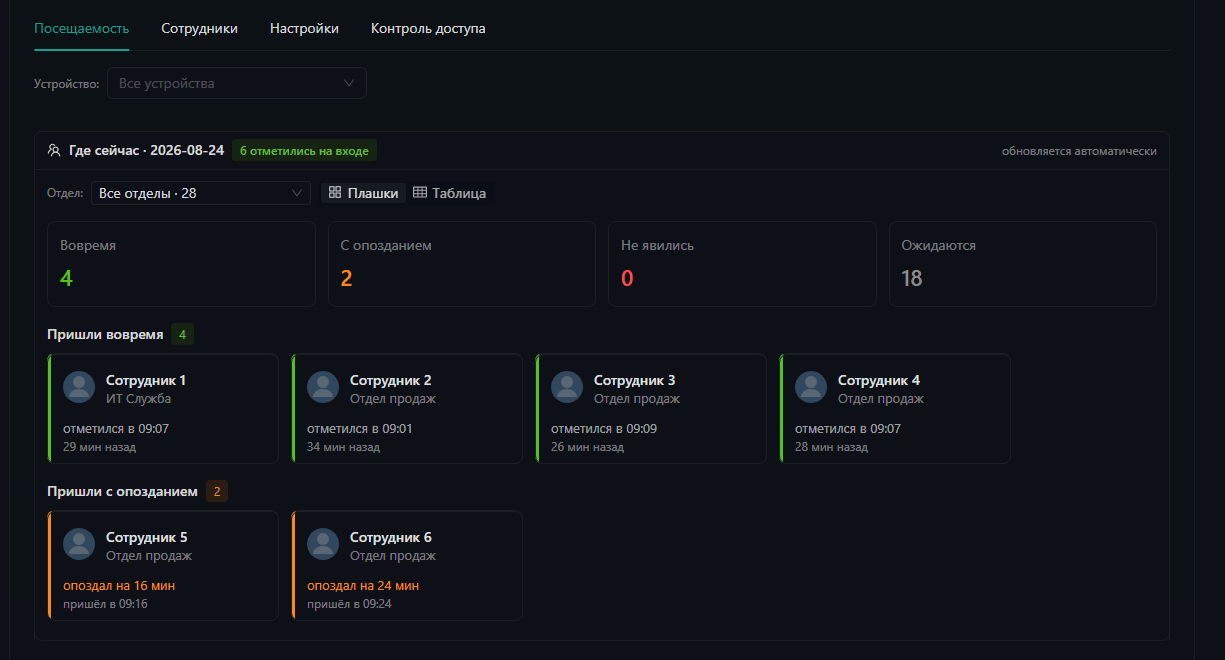
Task: Click the Сотрудник 1 name
Action: point(146,380)
